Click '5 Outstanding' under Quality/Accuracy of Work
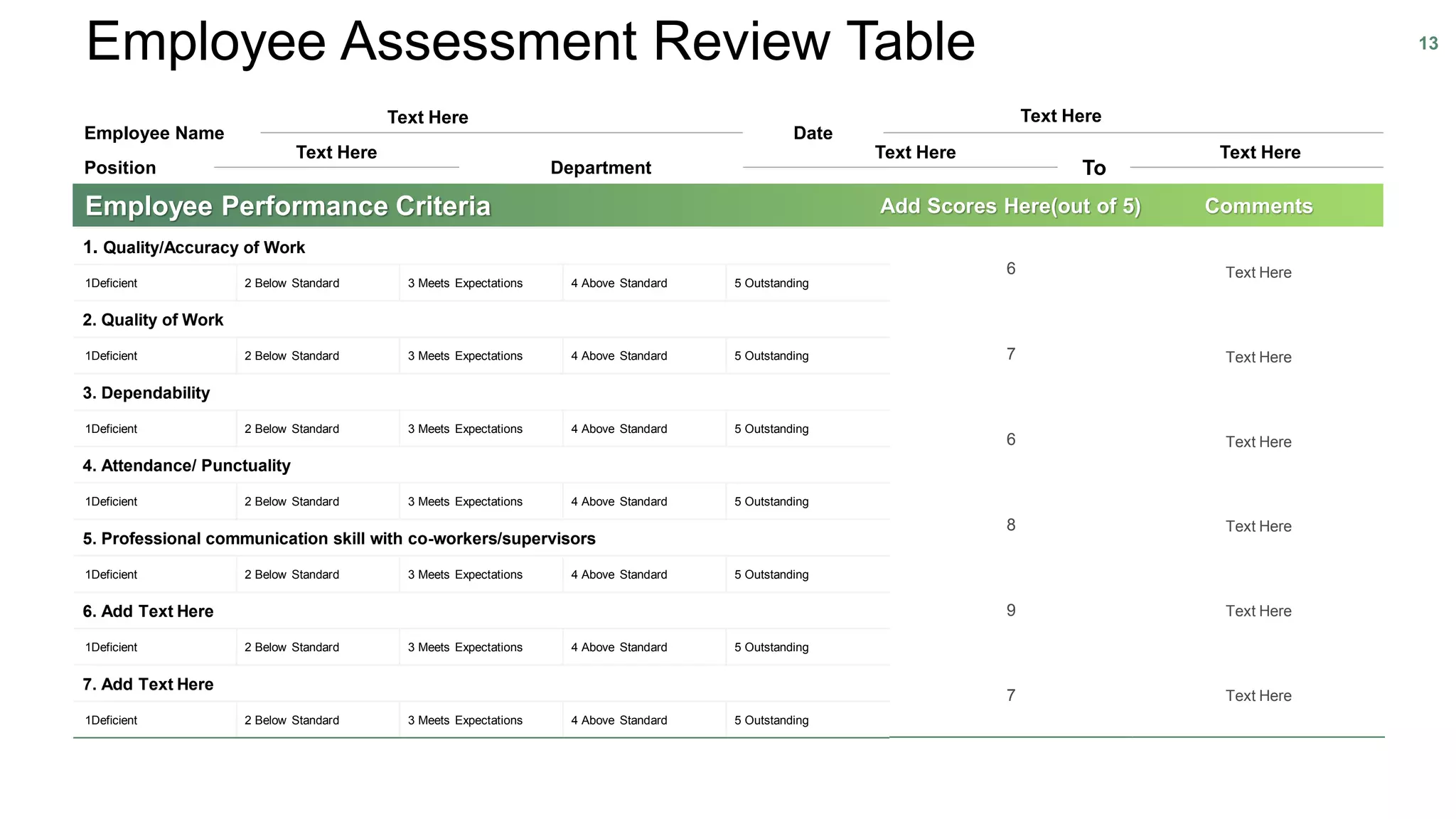This screenshot has width=1456, height=819. (x=771, y=283)
